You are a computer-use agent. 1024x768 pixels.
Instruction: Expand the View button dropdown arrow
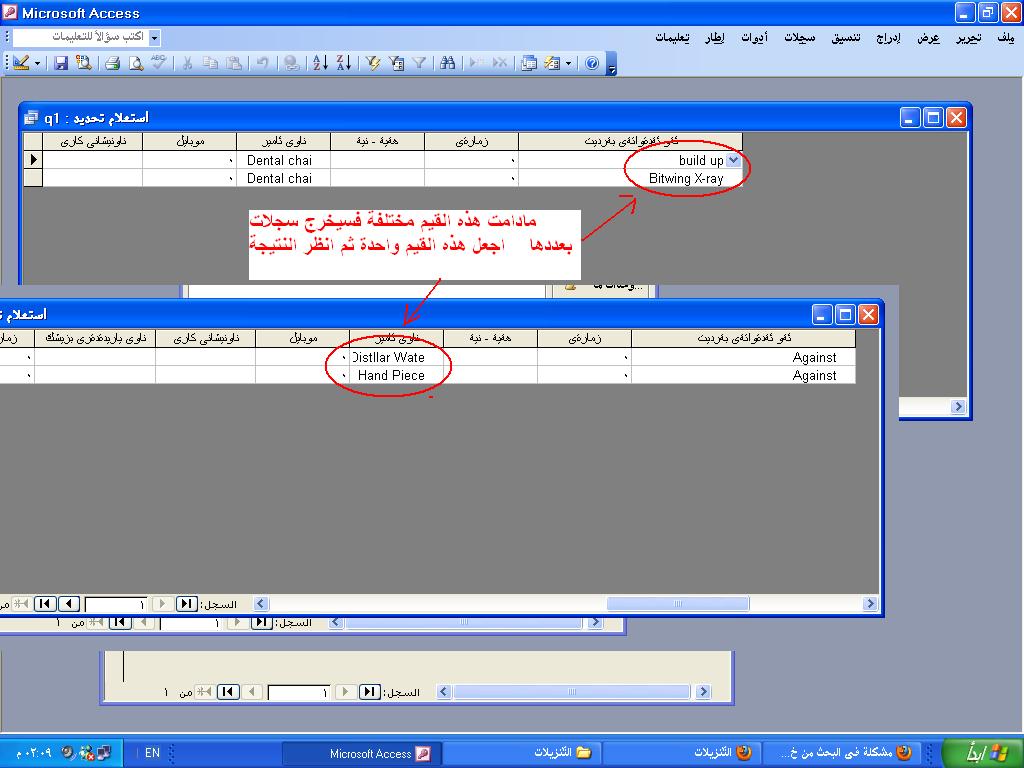pyautogui.click(x=37, y=63)
